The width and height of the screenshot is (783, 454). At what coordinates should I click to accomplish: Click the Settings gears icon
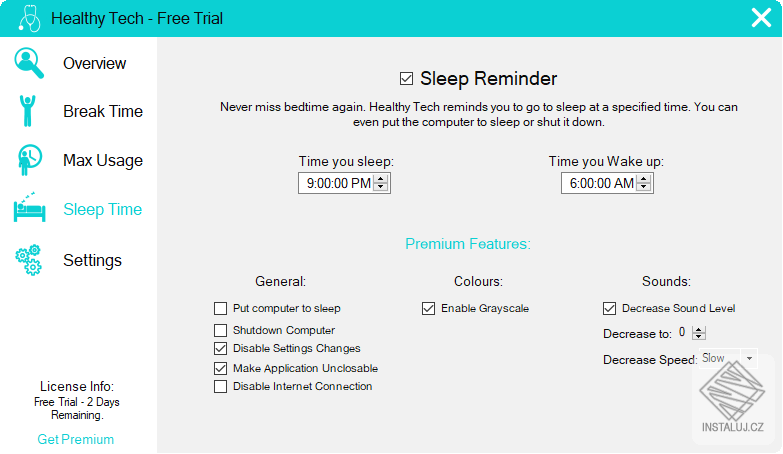click(29, 260)
